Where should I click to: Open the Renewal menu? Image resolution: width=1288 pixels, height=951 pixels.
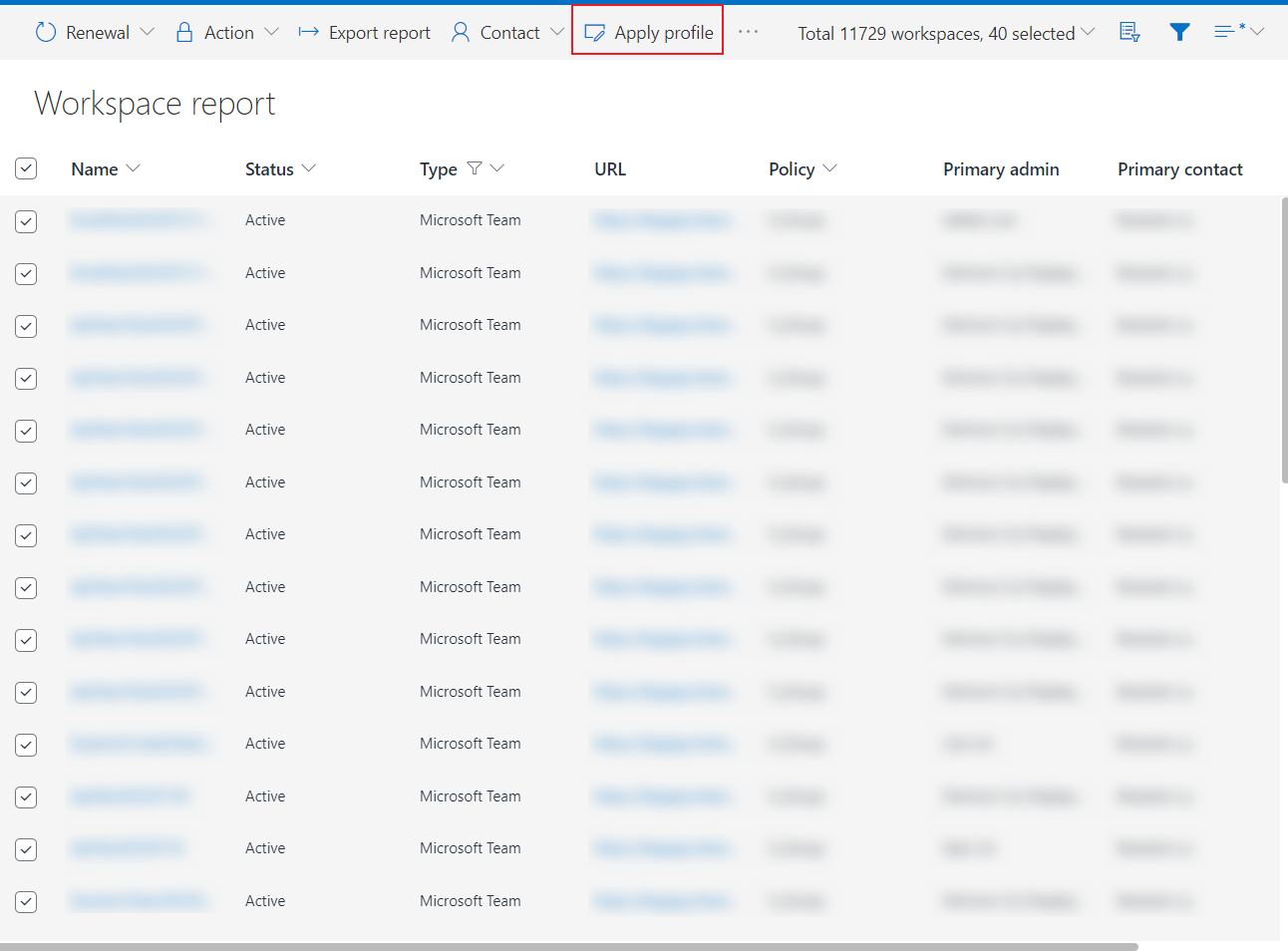click(97, 33)
